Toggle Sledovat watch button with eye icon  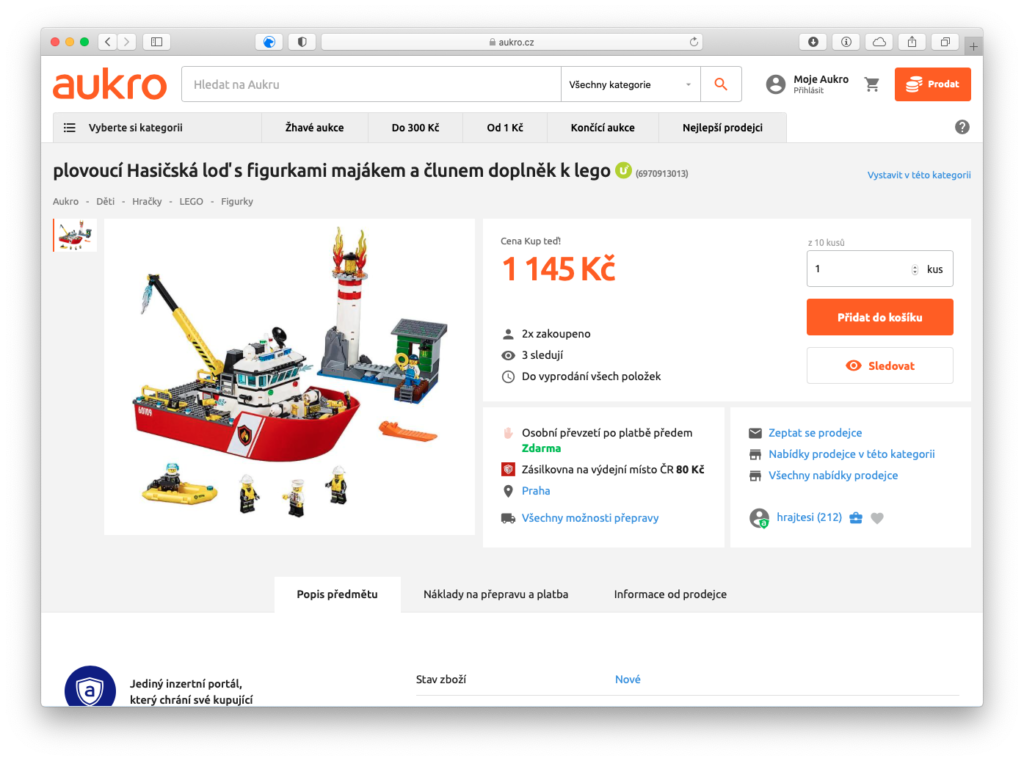(880, 366)
